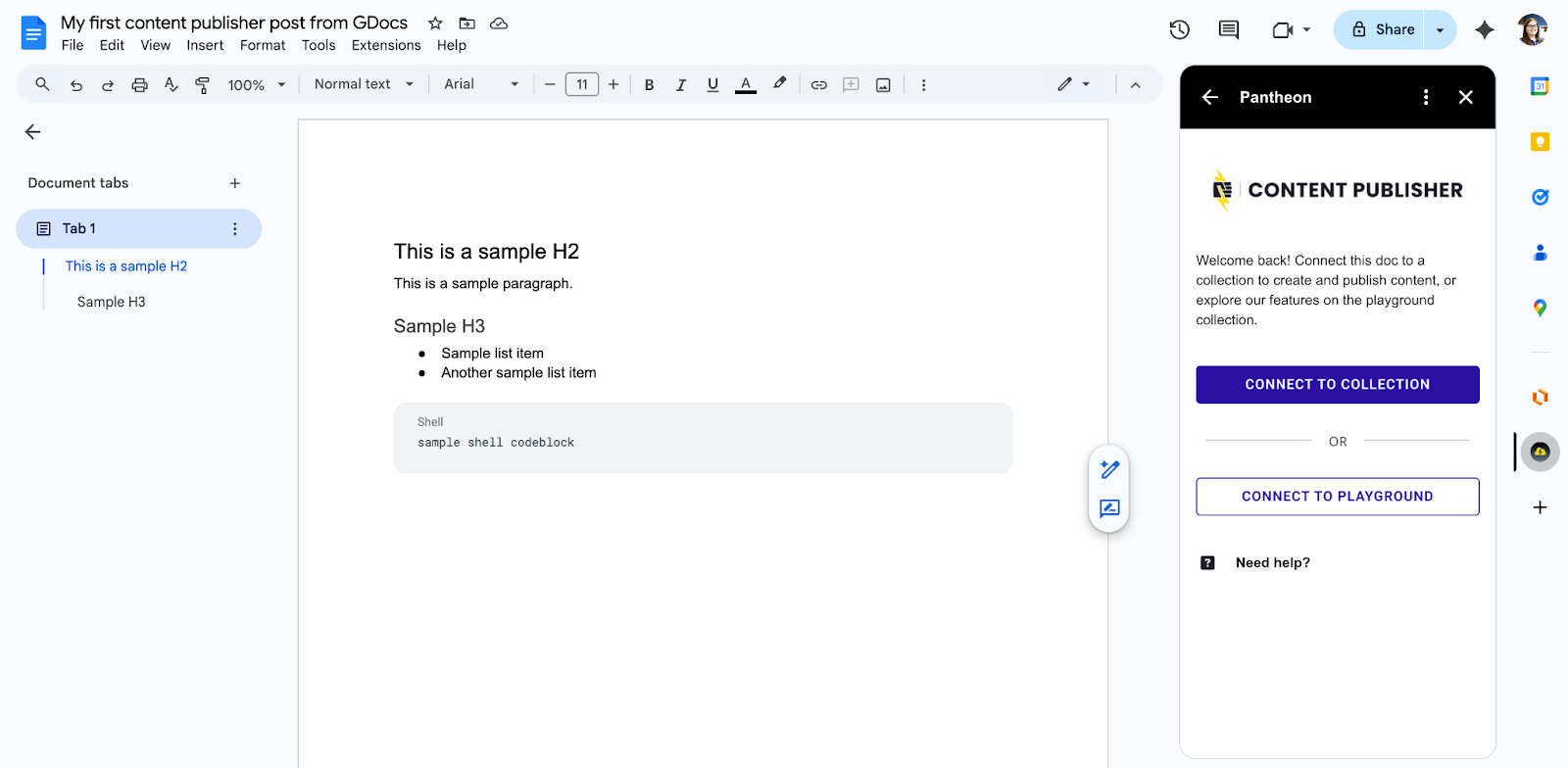Open the Extensions menu
1568x768 pixels.
[x=386, y=45]
